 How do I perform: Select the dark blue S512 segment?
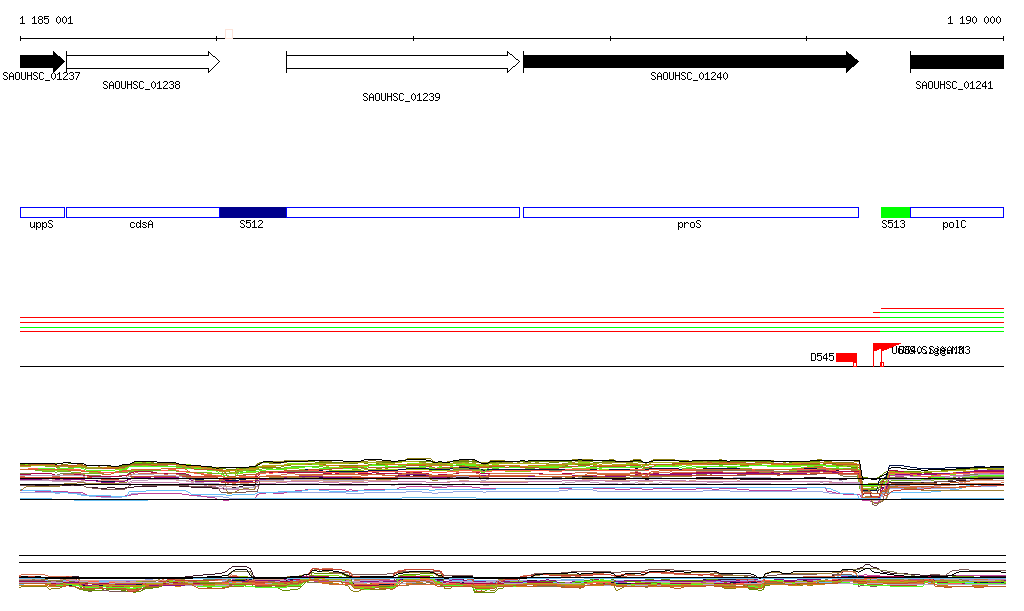tap(252, 212)
